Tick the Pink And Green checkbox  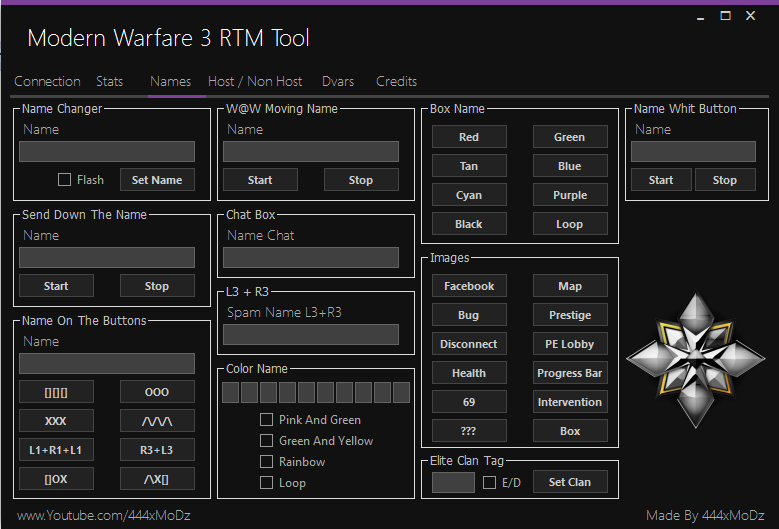pyautogui.click(x=266, y=420)
